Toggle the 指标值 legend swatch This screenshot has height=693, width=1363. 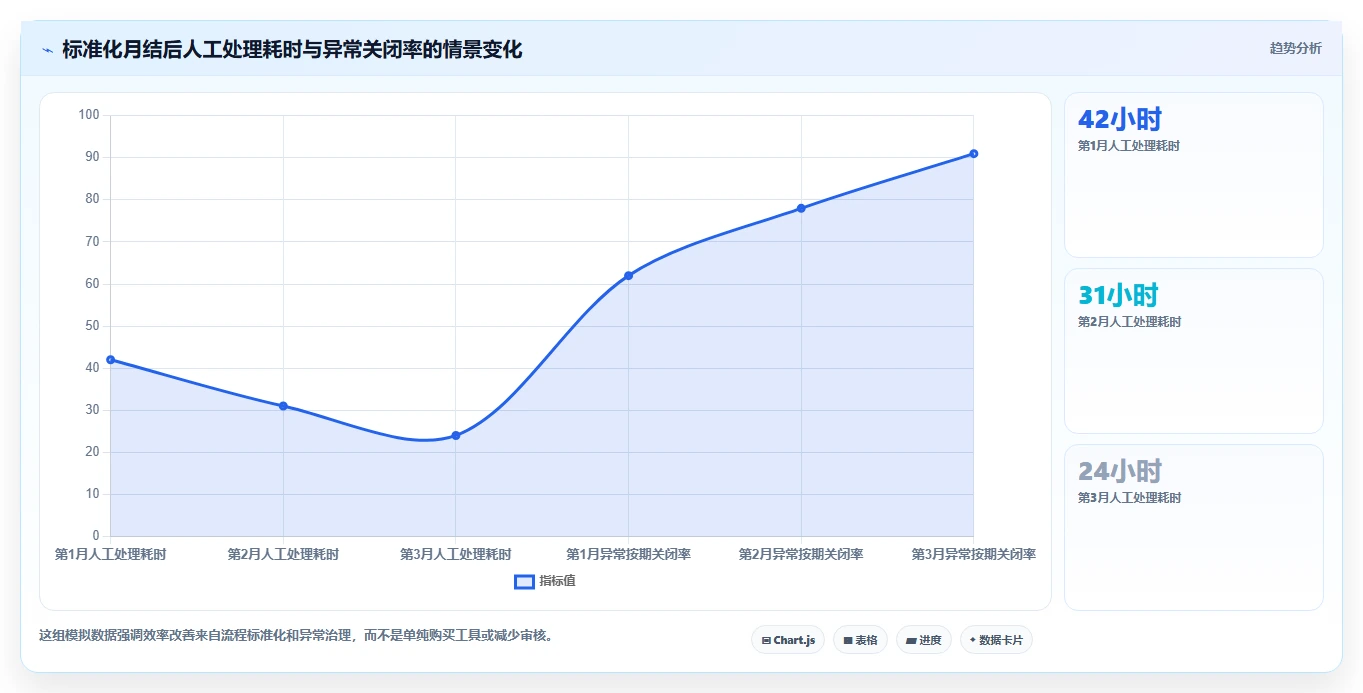click(524, 582)
